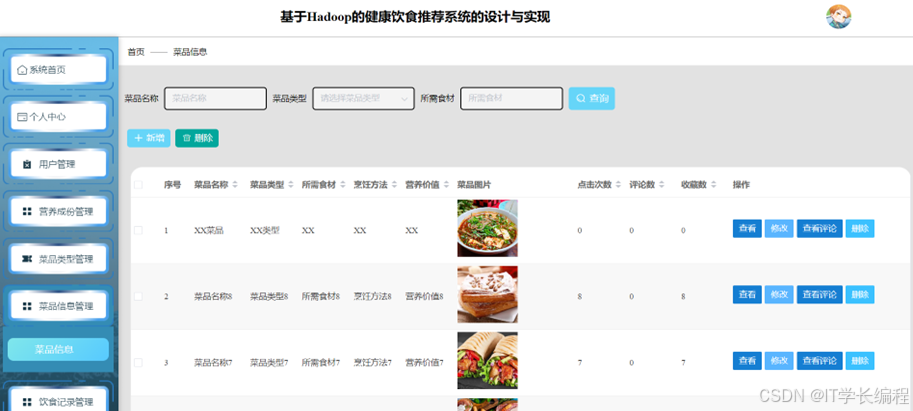Viewport: 913px width, 411px height.
Task: Open 系统首页 in sidebar
Action: [58, 70]
